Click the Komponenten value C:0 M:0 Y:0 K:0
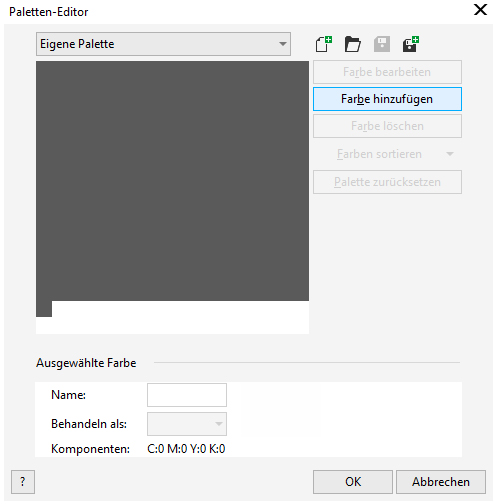 [186, 449]
